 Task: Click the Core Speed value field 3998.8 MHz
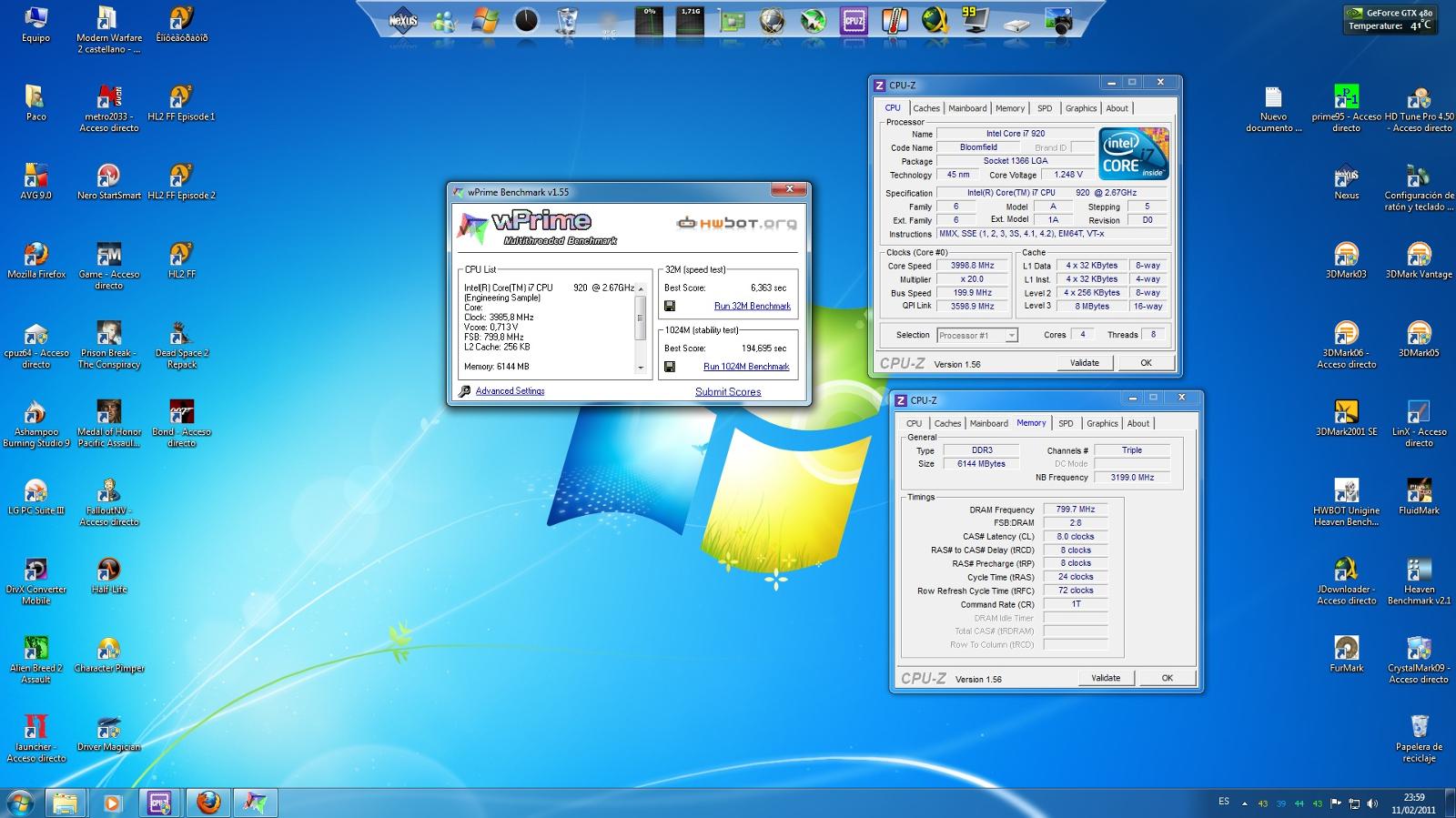coord(972,266)
